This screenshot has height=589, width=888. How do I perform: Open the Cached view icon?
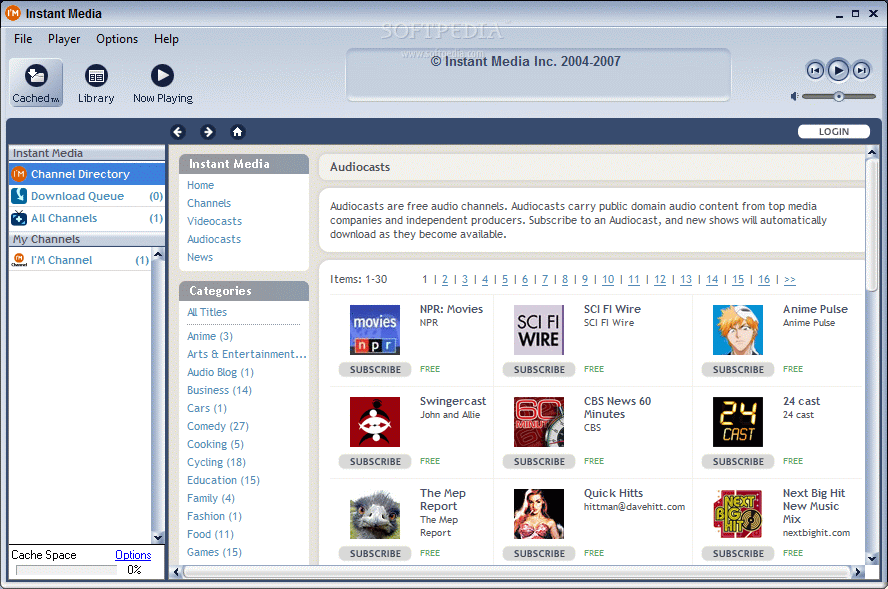pyautogui.click(x=36, y=83)
